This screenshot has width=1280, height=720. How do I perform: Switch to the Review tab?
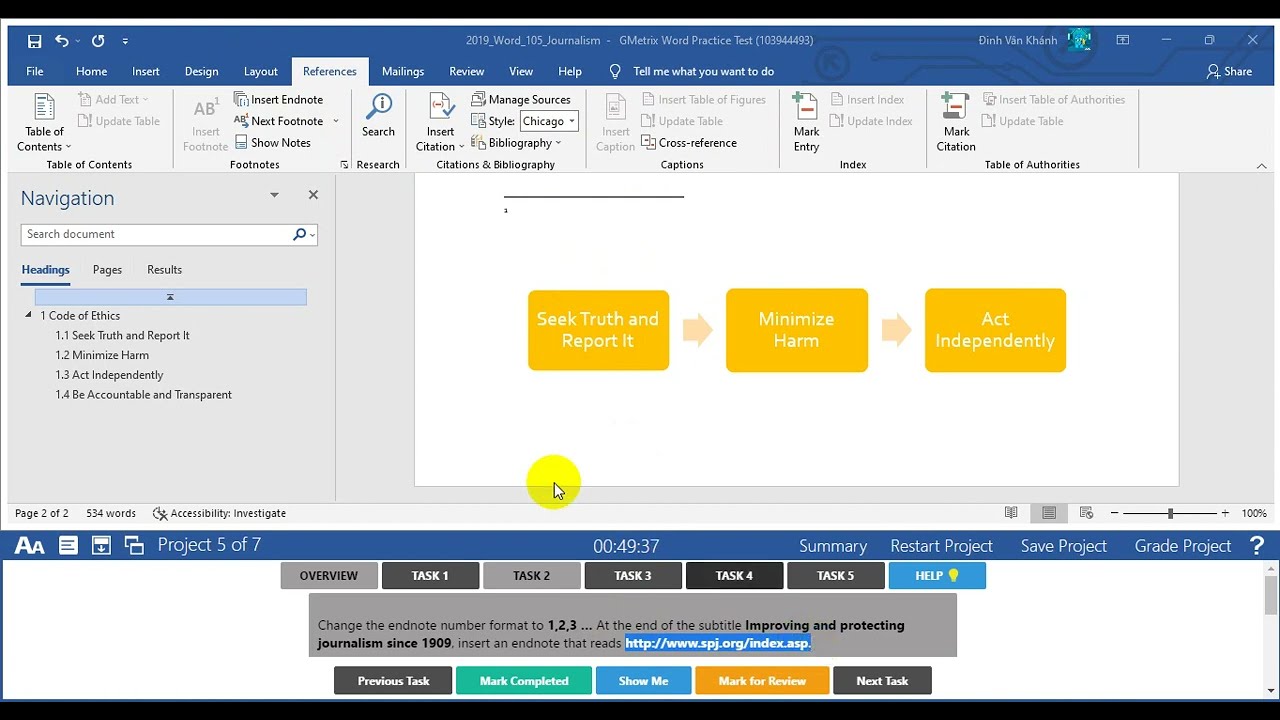[x=466, y=71]
